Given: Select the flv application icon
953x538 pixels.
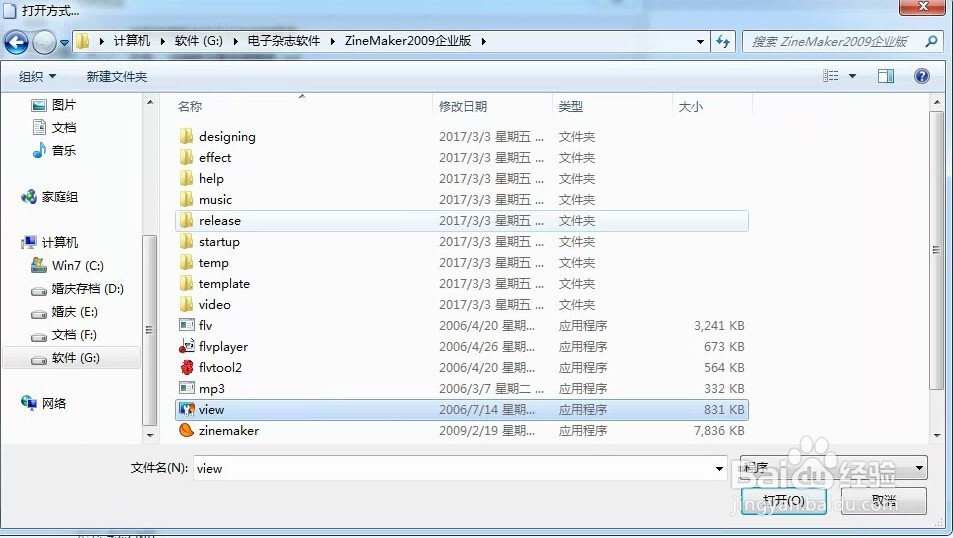Looking at the screenshot, I should [187, 325].
